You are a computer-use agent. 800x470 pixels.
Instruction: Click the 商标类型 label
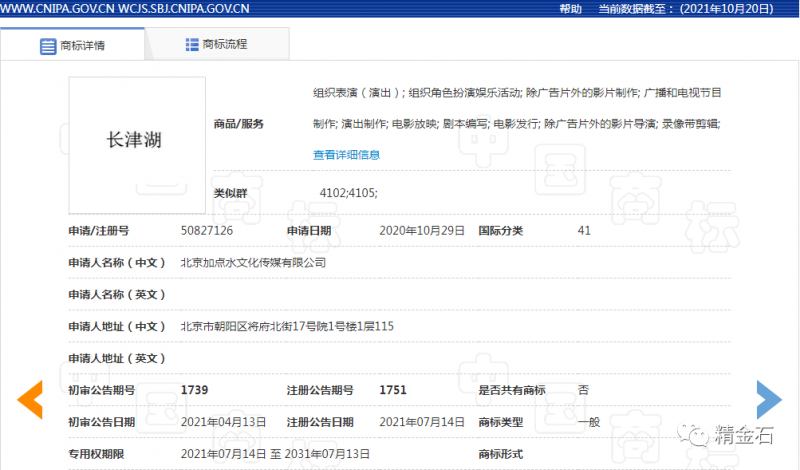pyautogui.click(x=501, y=422)
